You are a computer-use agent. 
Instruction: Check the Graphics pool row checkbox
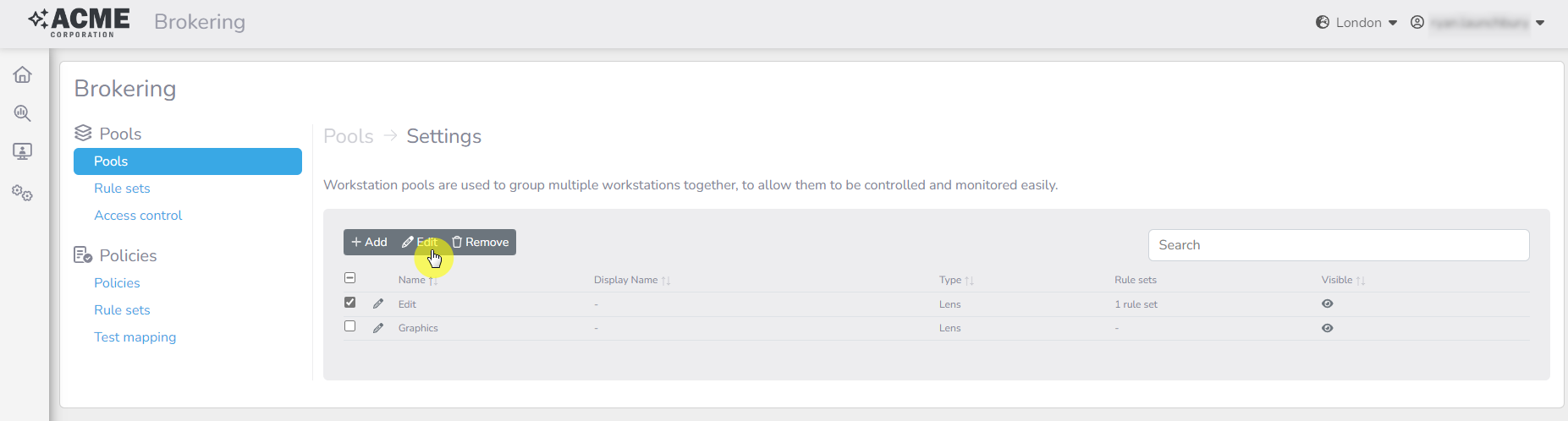(350, 326)
